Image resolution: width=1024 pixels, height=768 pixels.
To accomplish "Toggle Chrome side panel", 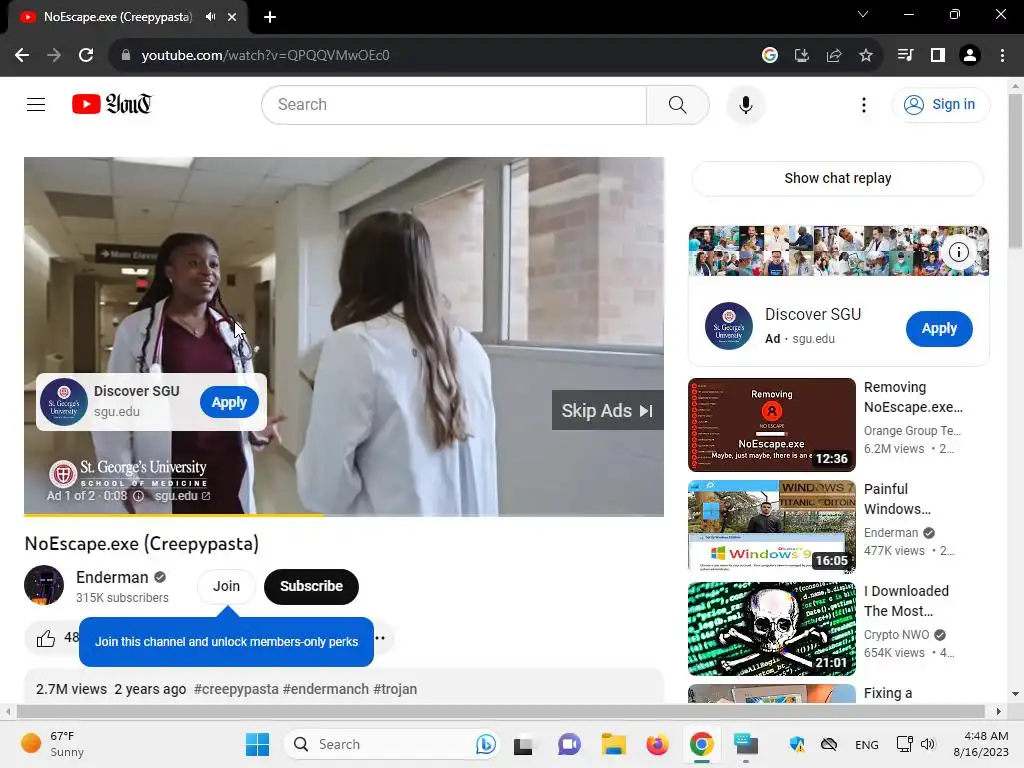I will [937, 56].
